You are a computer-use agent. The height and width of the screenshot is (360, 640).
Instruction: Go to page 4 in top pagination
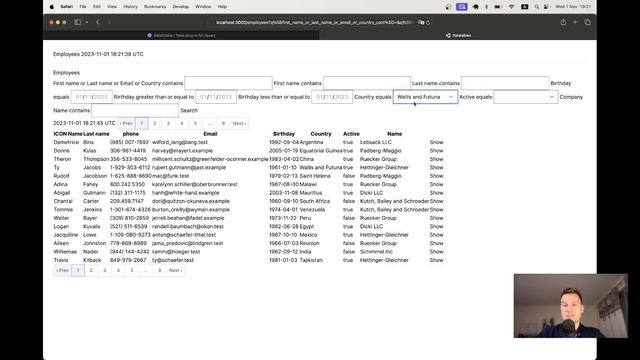click(182, 123)
